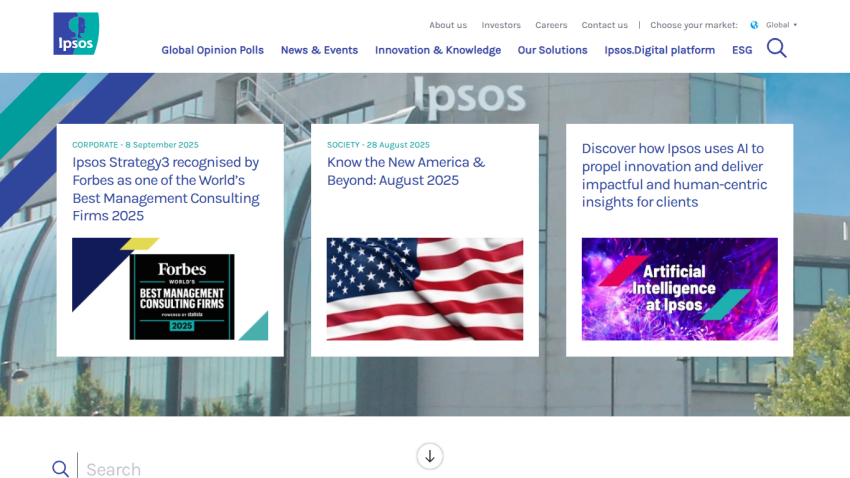This screenshot has width=850, height=478.
Task: Visit the Investors link
Action: [501, 25]
